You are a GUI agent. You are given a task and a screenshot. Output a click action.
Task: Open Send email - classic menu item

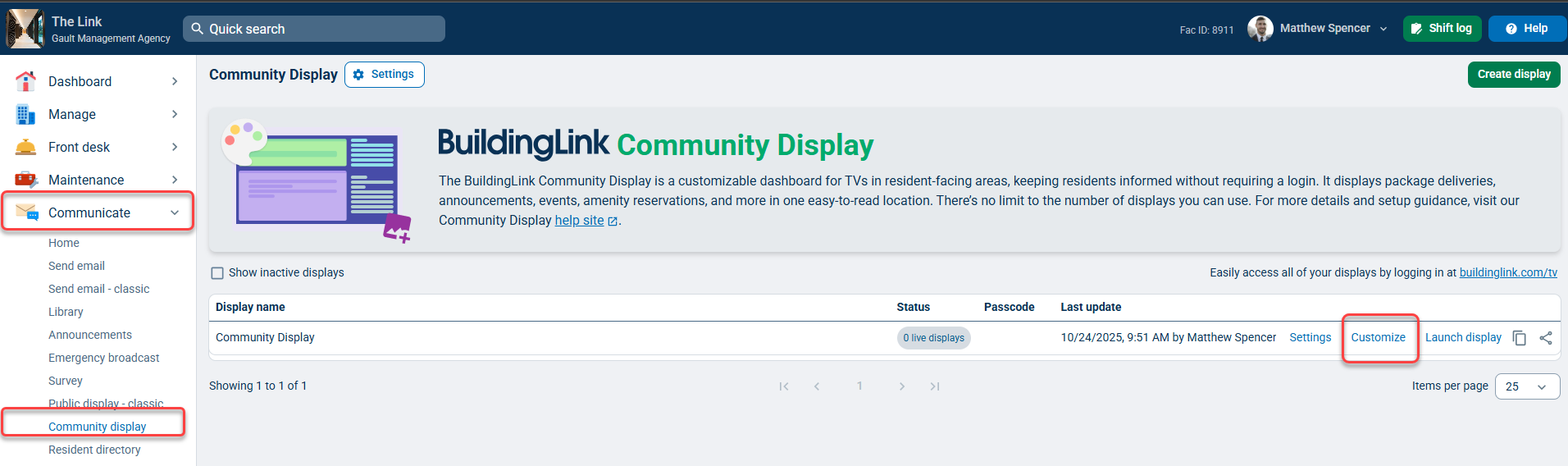(98, 289)
